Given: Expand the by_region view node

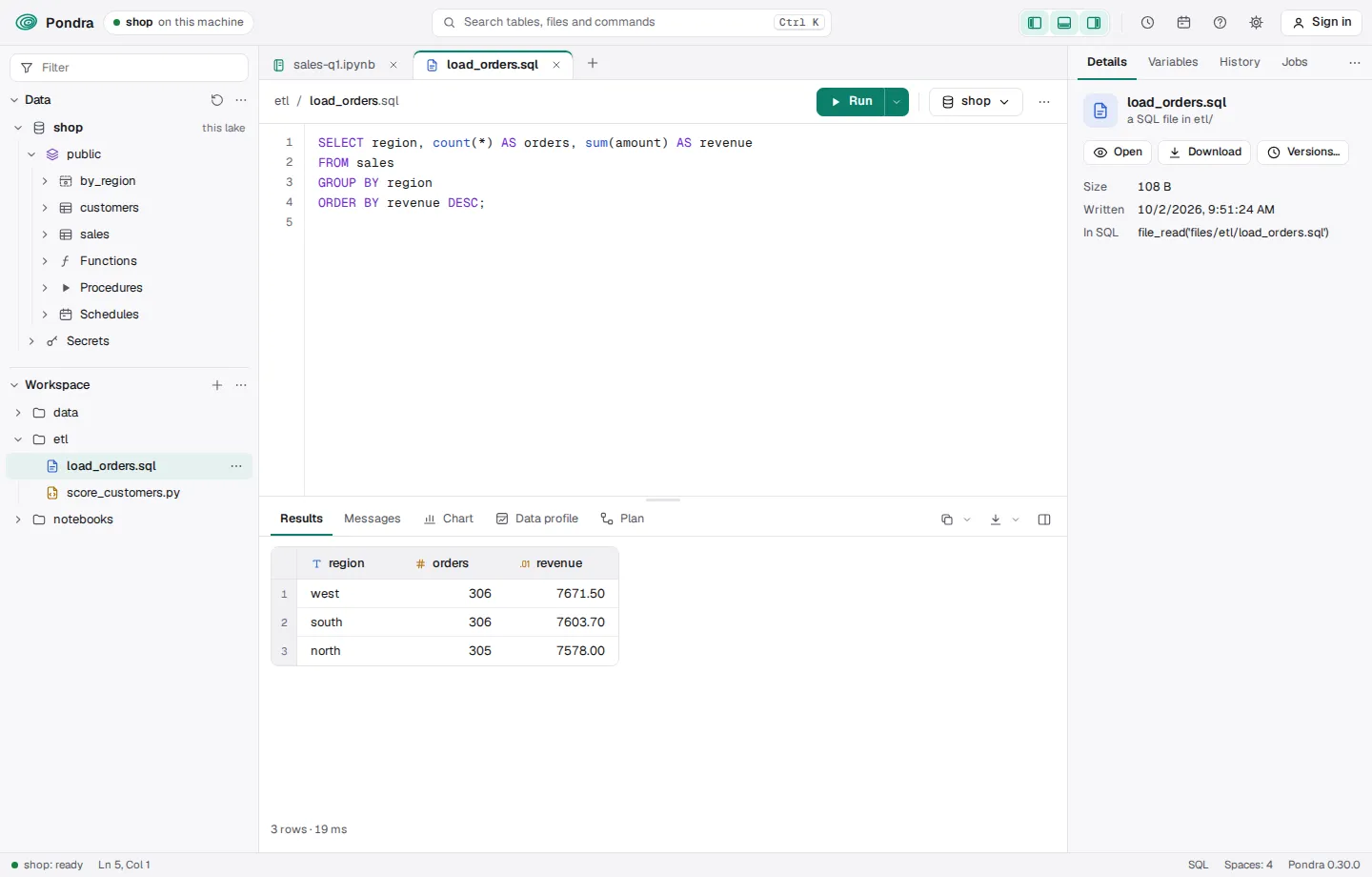Looking at the screenshot, I should pyautogui.click(x=45, y=181).
